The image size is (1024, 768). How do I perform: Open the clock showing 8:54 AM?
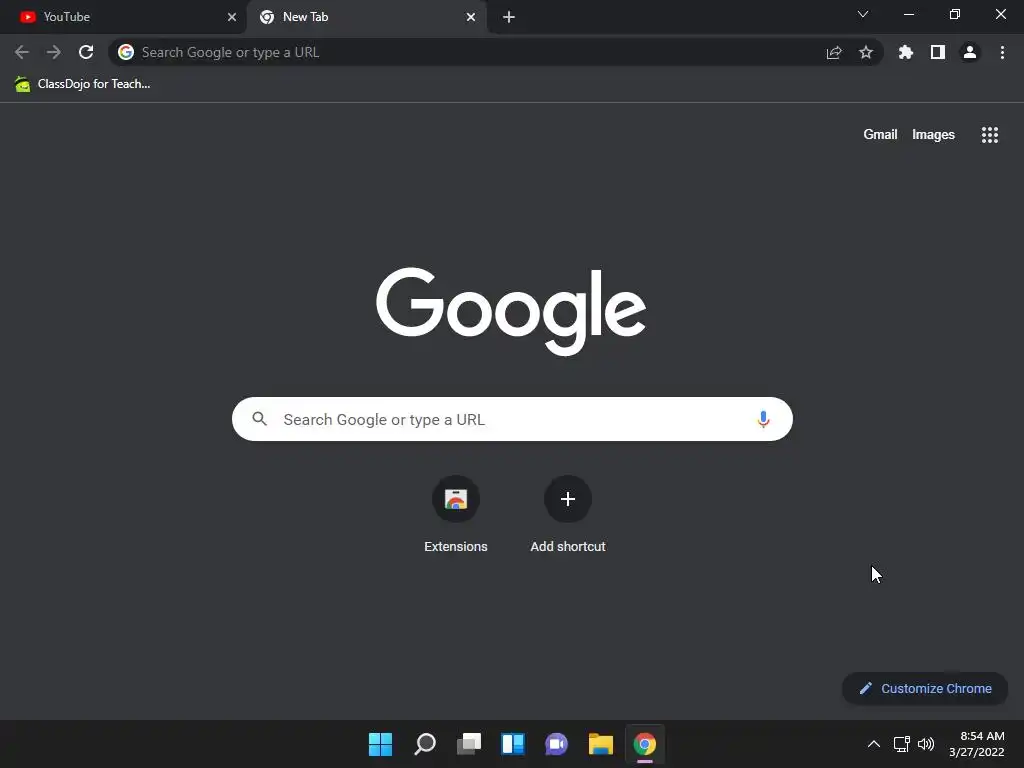pos(977,744)
